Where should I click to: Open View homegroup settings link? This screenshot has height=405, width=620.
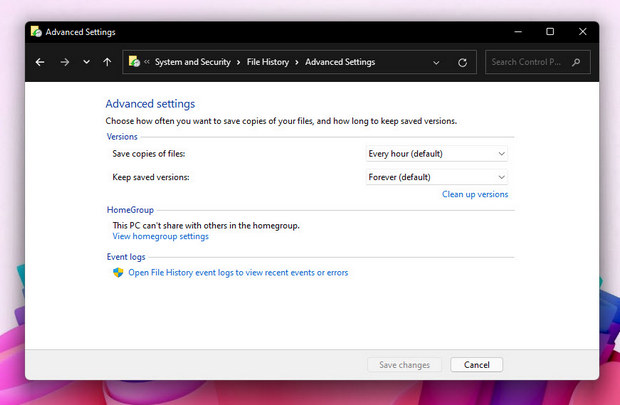[161, 236]
